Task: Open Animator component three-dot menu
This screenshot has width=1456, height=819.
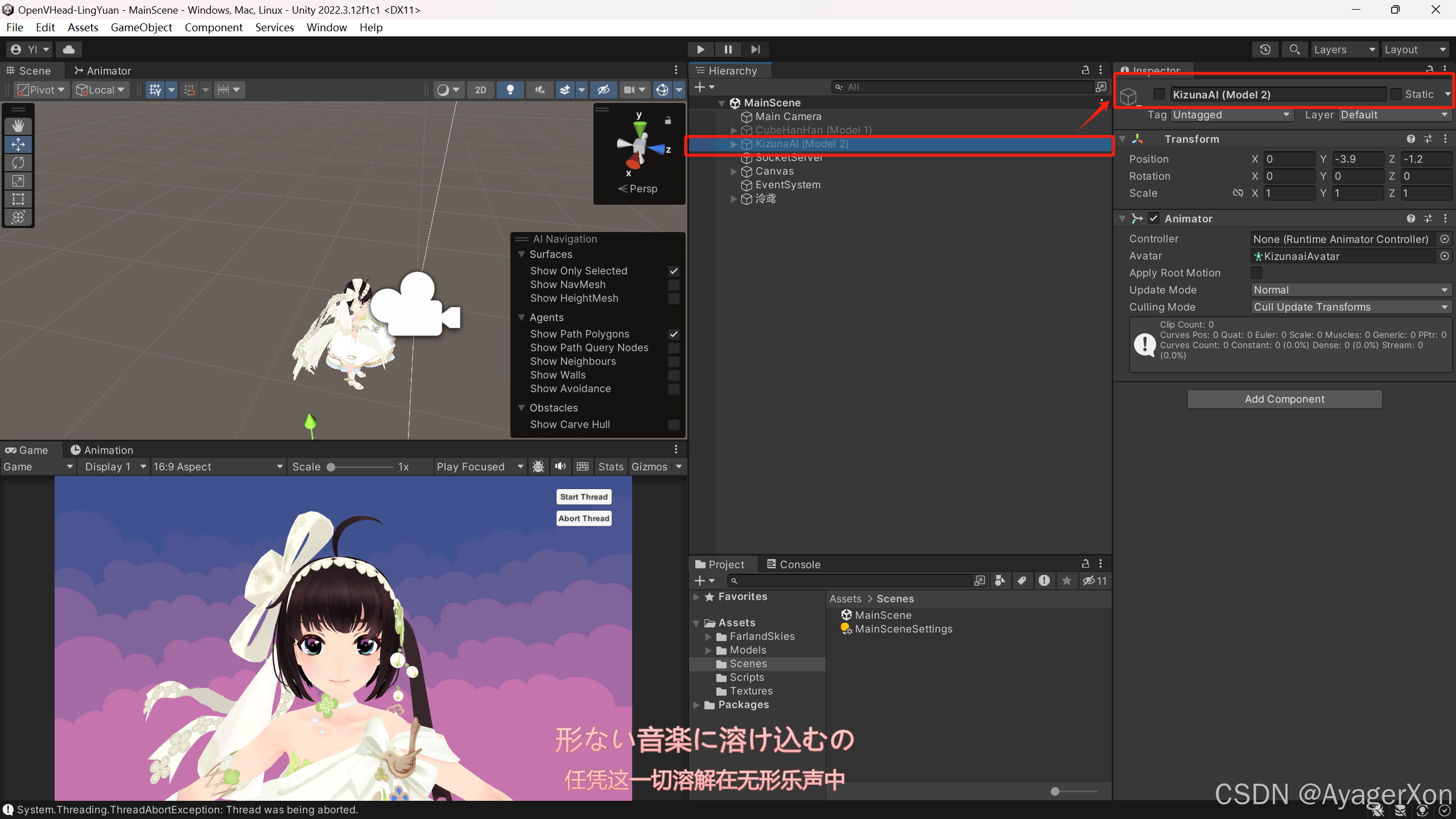Action: (x=1445, y=218)
